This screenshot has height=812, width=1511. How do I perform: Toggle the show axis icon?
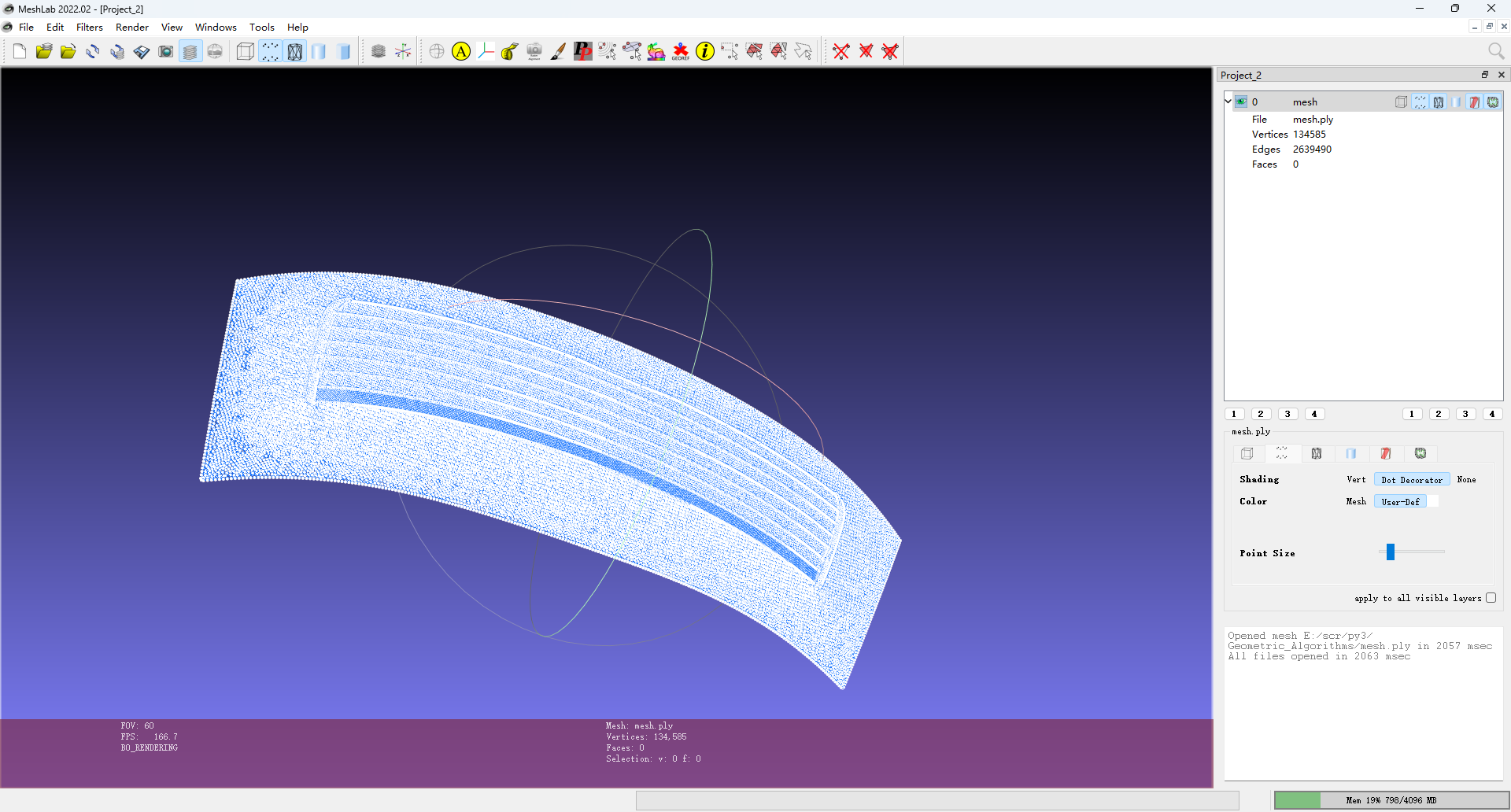point(403,52)
